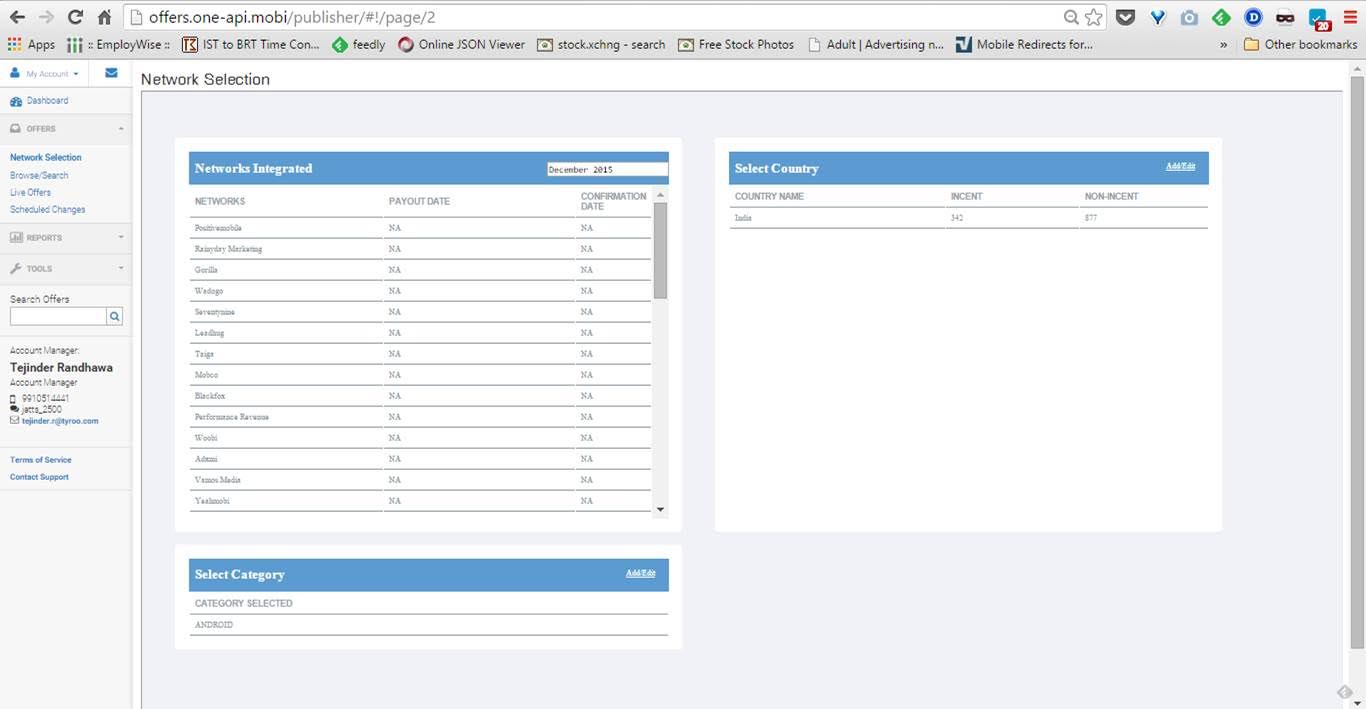Open the camera screenshot extension
This screenshot has width=1366, height=709.
click(1189, 17)
